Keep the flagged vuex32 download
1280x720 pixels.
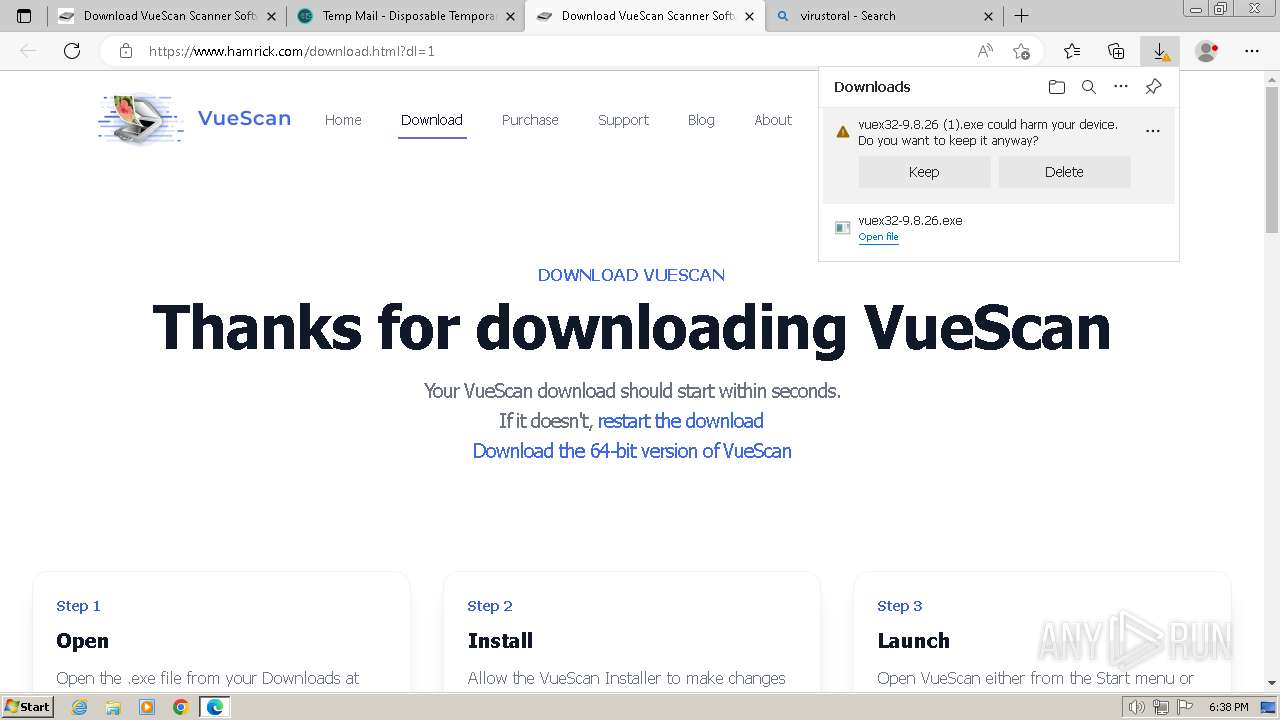click(924, 172)
